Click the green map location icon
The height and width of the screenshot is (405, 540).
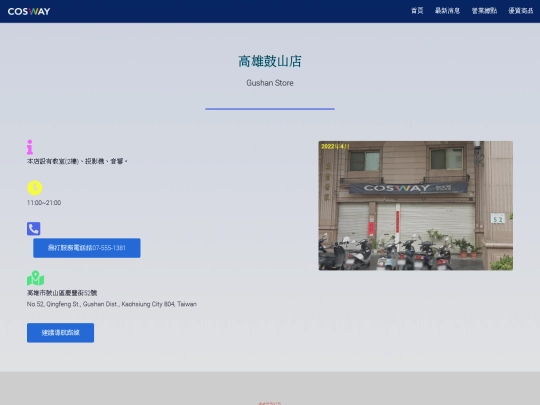(x=35, y=278)
